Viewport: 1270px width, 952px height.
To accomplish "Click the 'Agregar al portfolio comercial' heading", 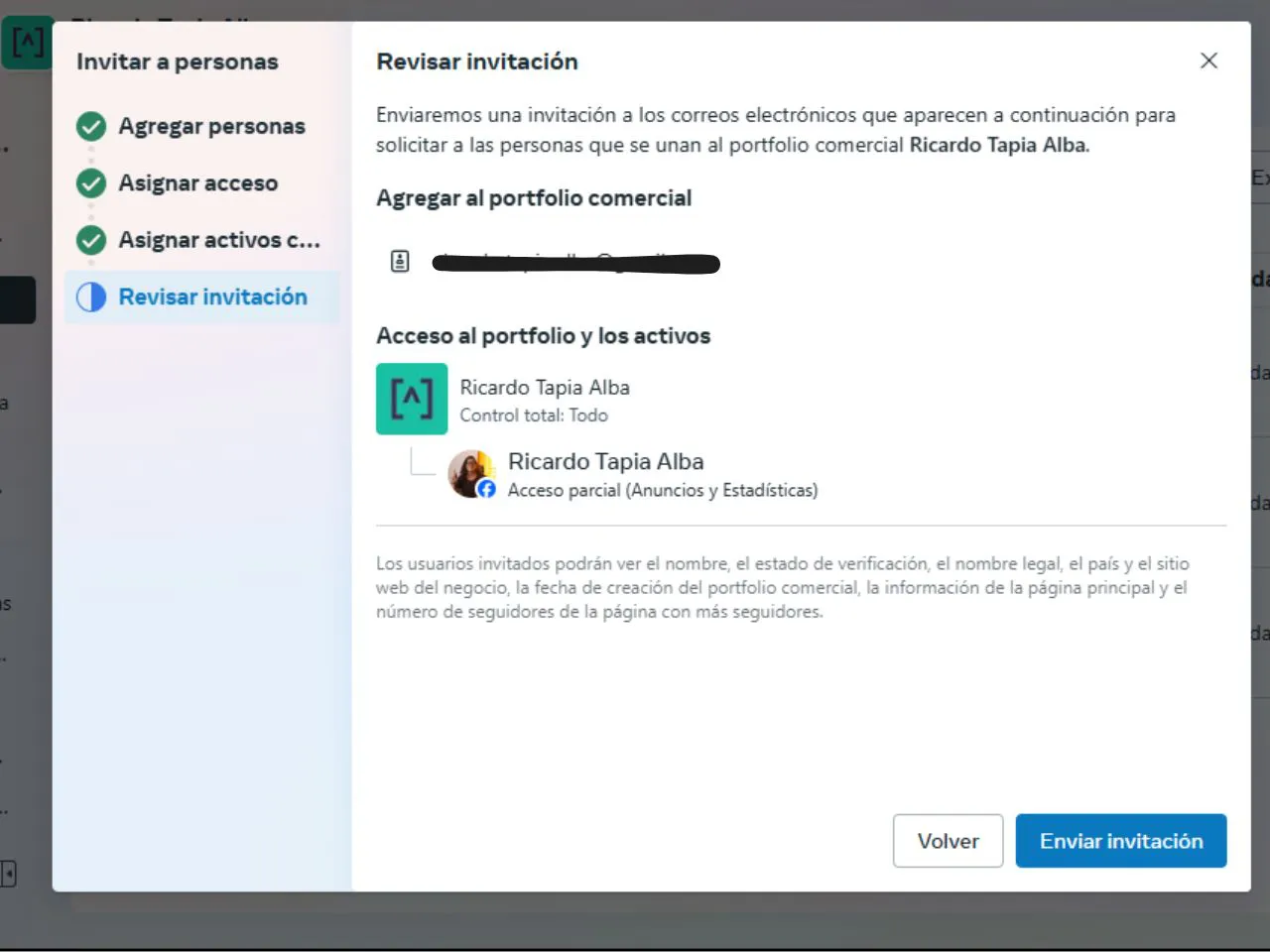I will 534,198.
